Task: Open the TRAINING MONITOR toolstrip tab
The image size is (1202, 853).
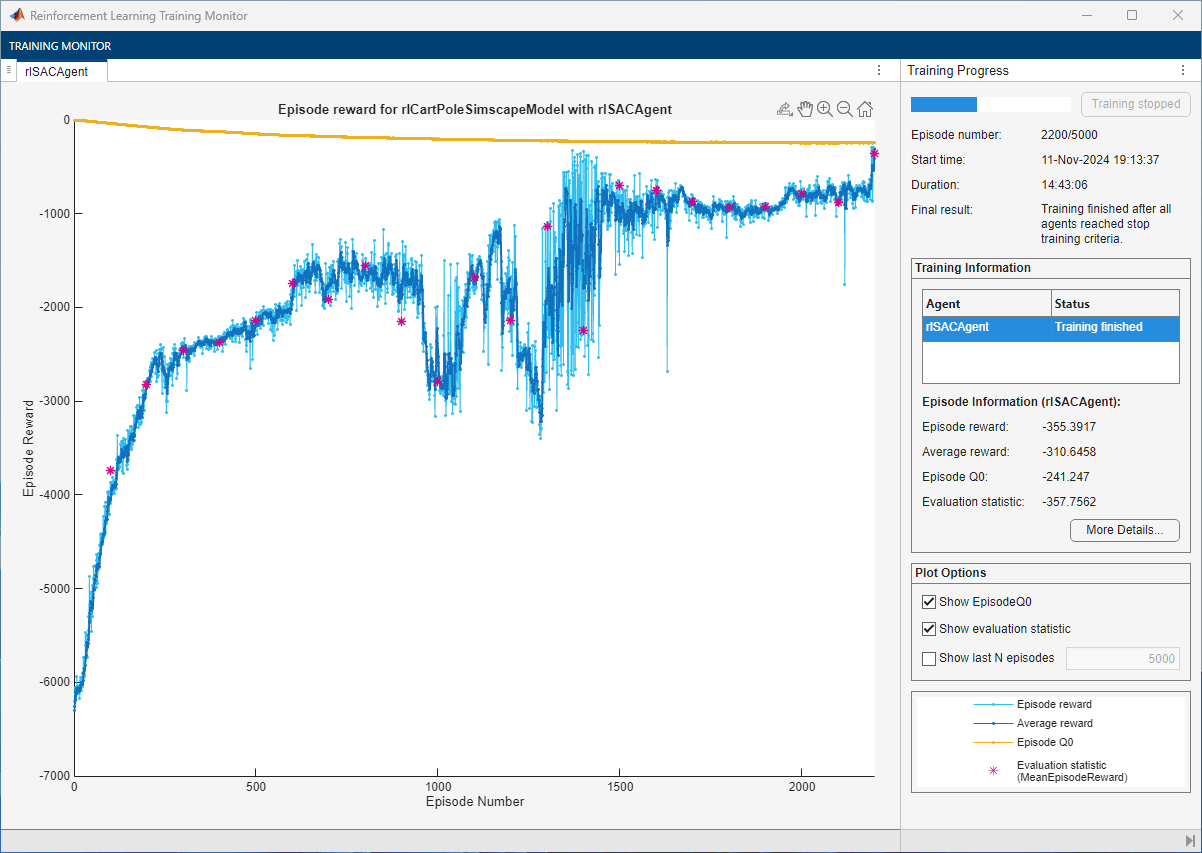Action: (60, 46)
